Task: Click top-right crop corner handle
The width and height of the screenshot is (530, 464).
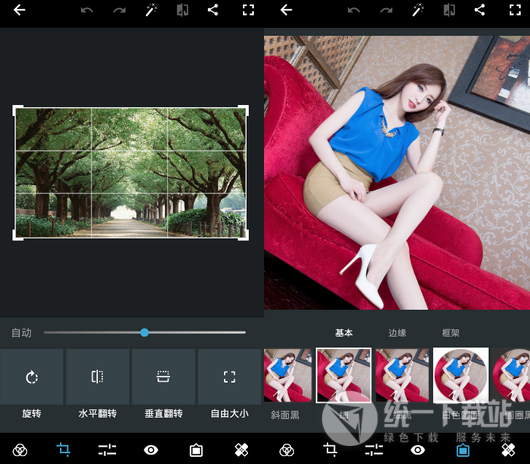Action: (245, 109)
